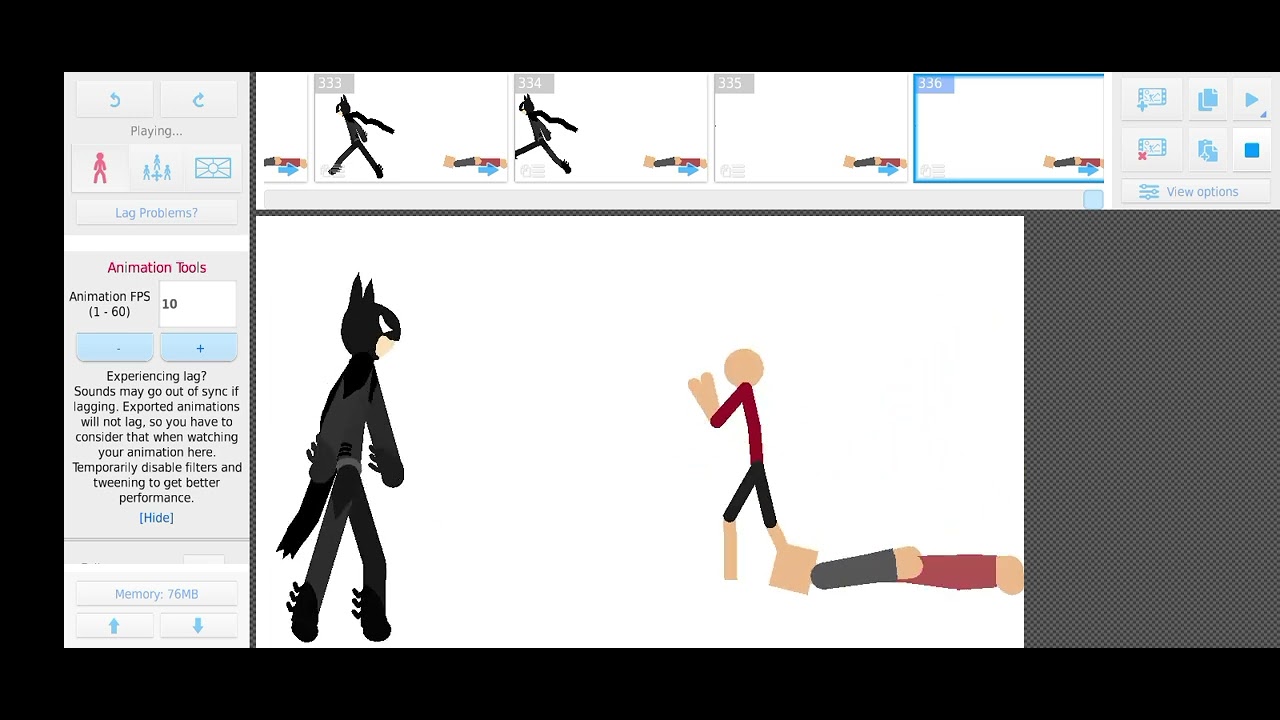The image size is (1280, 720).
Task: Select frame 334 thumbnail
Action: [610, 128]
